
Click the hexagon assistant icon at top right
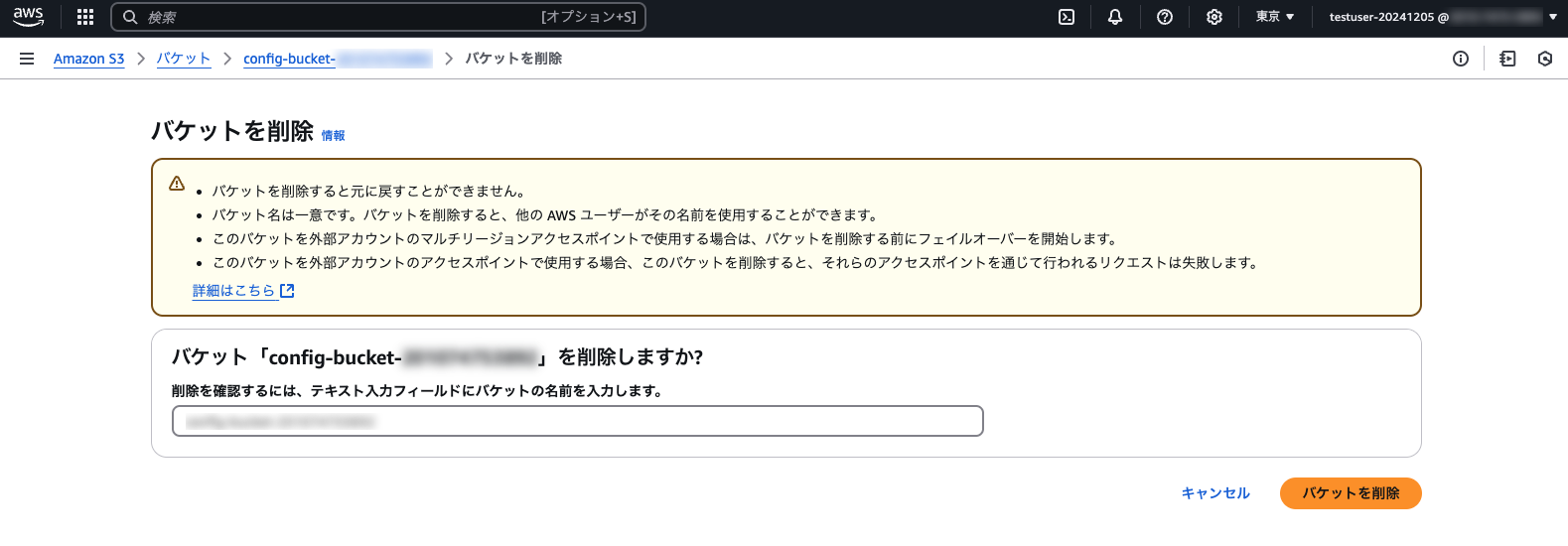1545,59
